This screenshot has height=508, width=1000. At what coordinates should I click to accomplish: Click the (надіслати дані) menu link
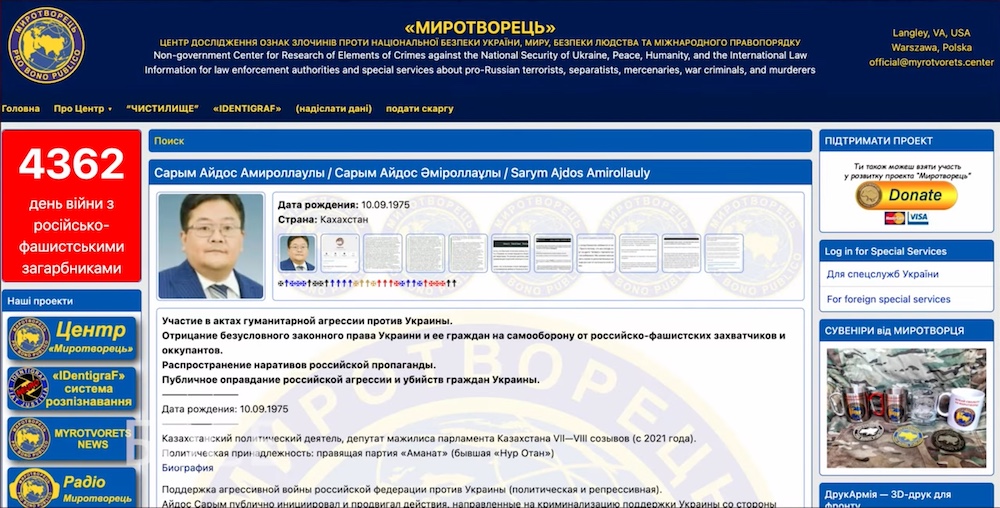point(333,109)
